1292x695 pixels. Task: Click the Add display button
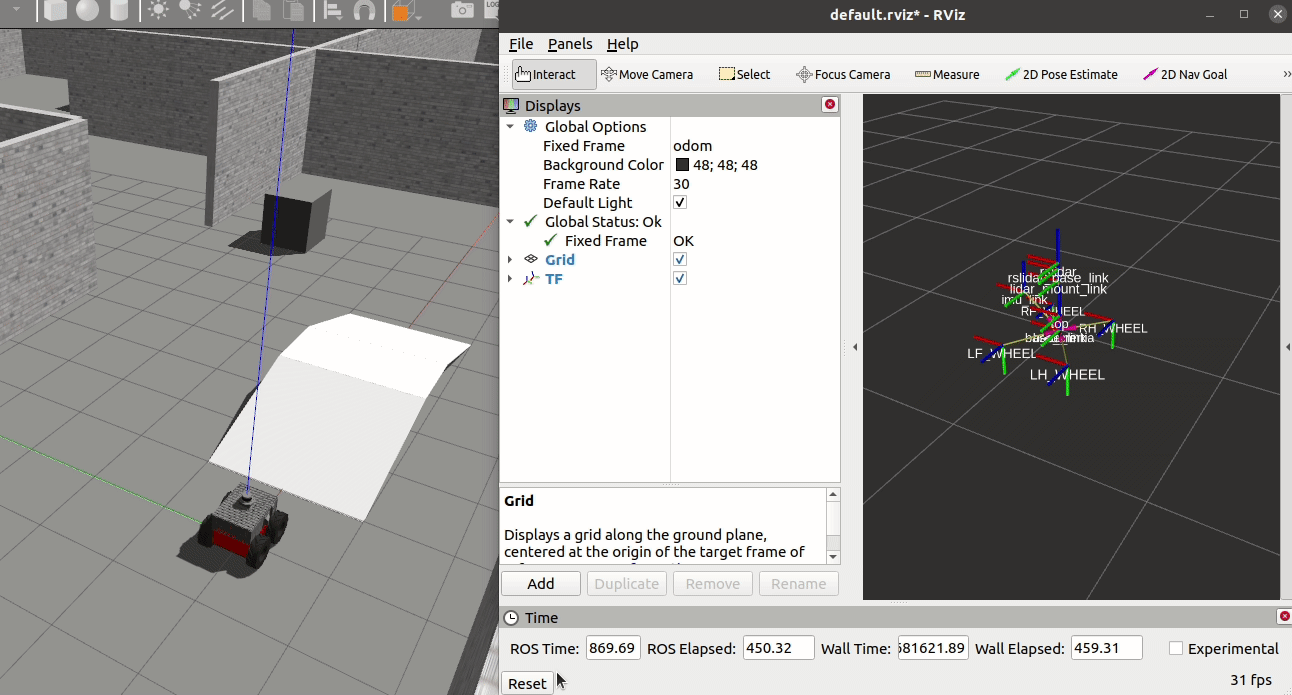[541, 584]
